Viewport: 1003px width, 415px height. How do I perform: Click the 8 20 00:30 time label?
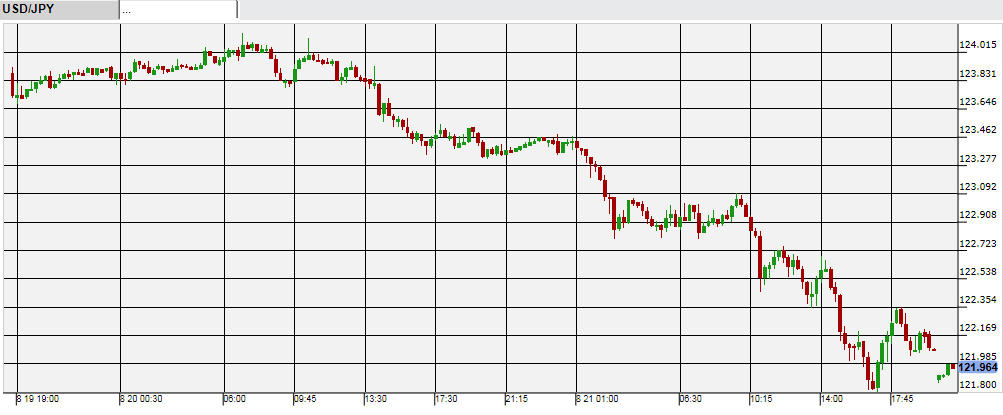coord(143,398)
